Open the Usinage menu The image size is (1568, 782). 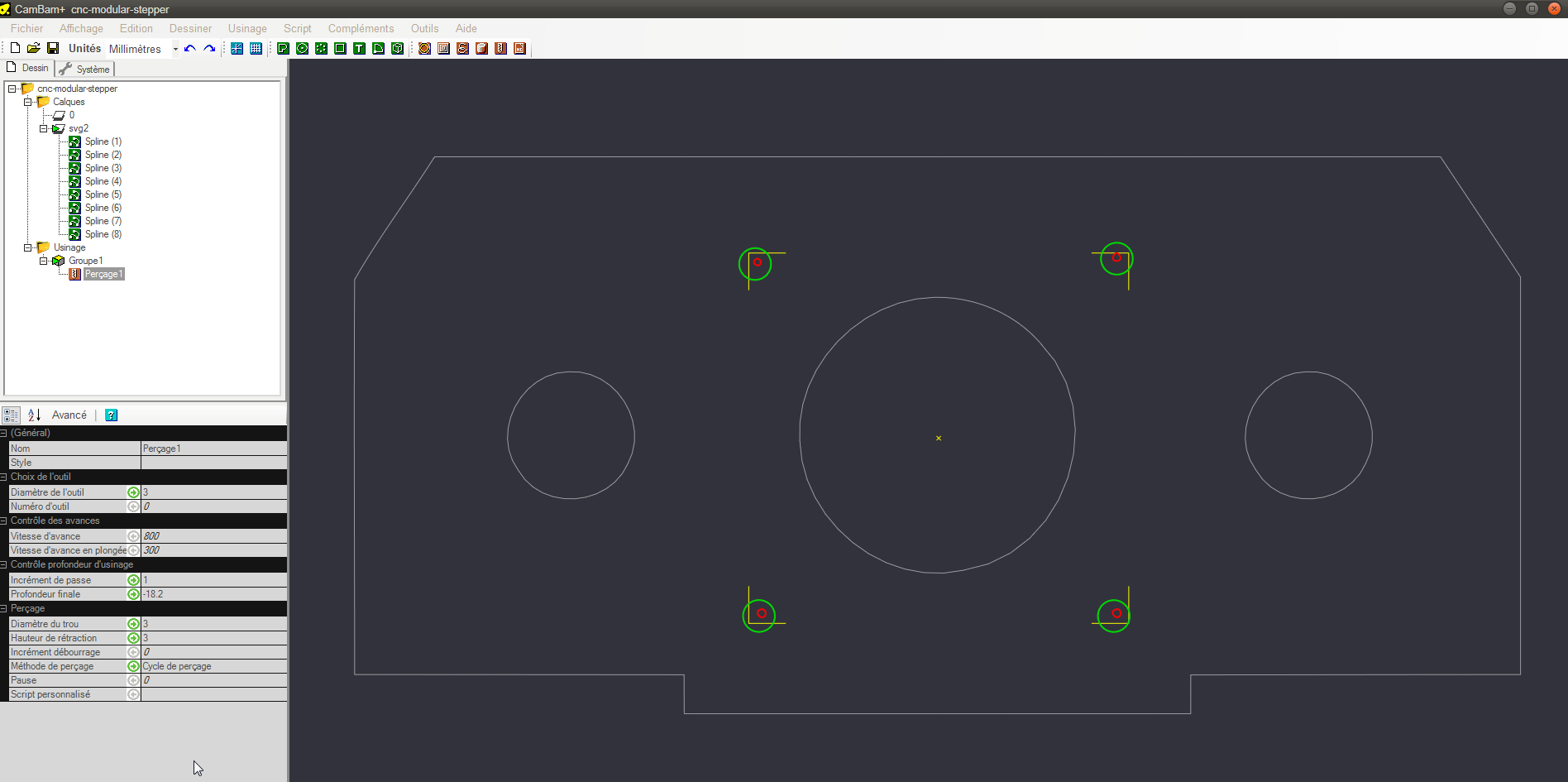click(246, 27)
